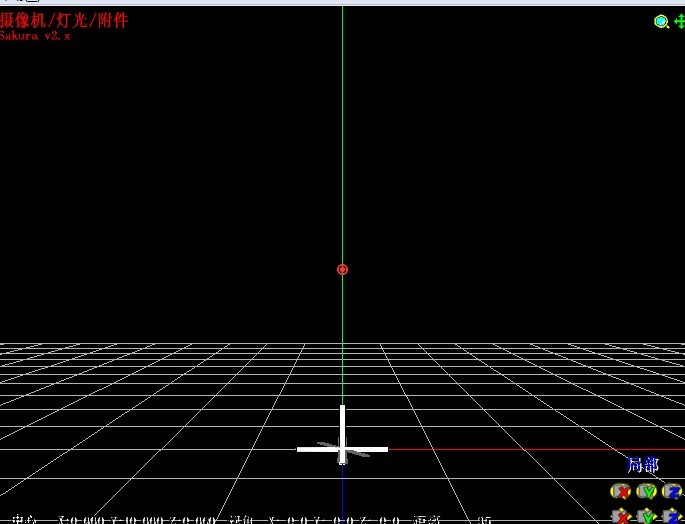Toggle the blue 局部 local axis mode label
Viewport: 685px width, 524px height.
pos(642,465)
